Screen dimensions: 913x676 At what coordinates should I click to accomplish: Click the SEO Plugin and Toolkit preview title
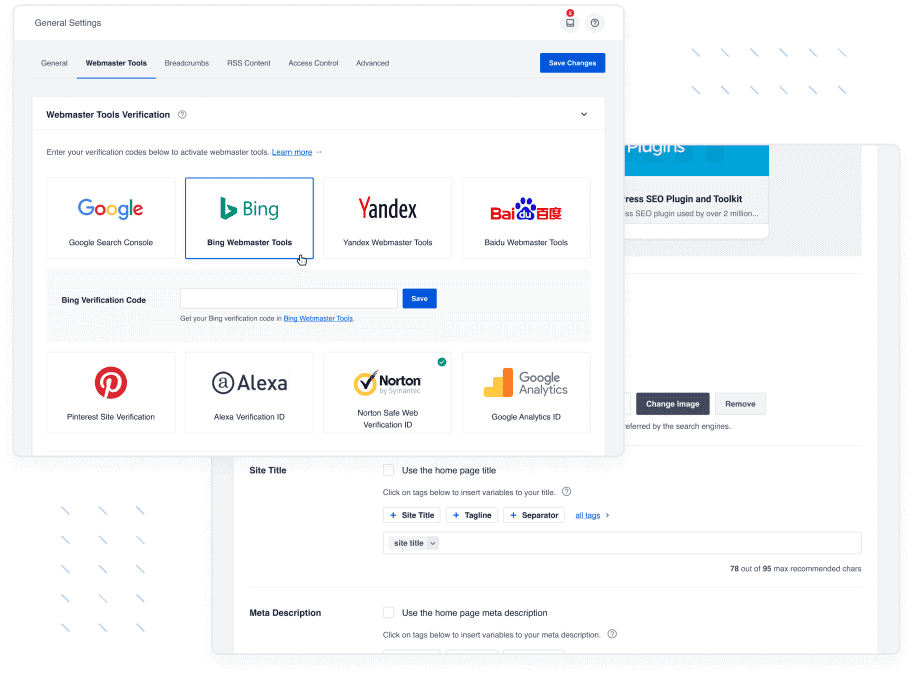(x=682, y=199)
